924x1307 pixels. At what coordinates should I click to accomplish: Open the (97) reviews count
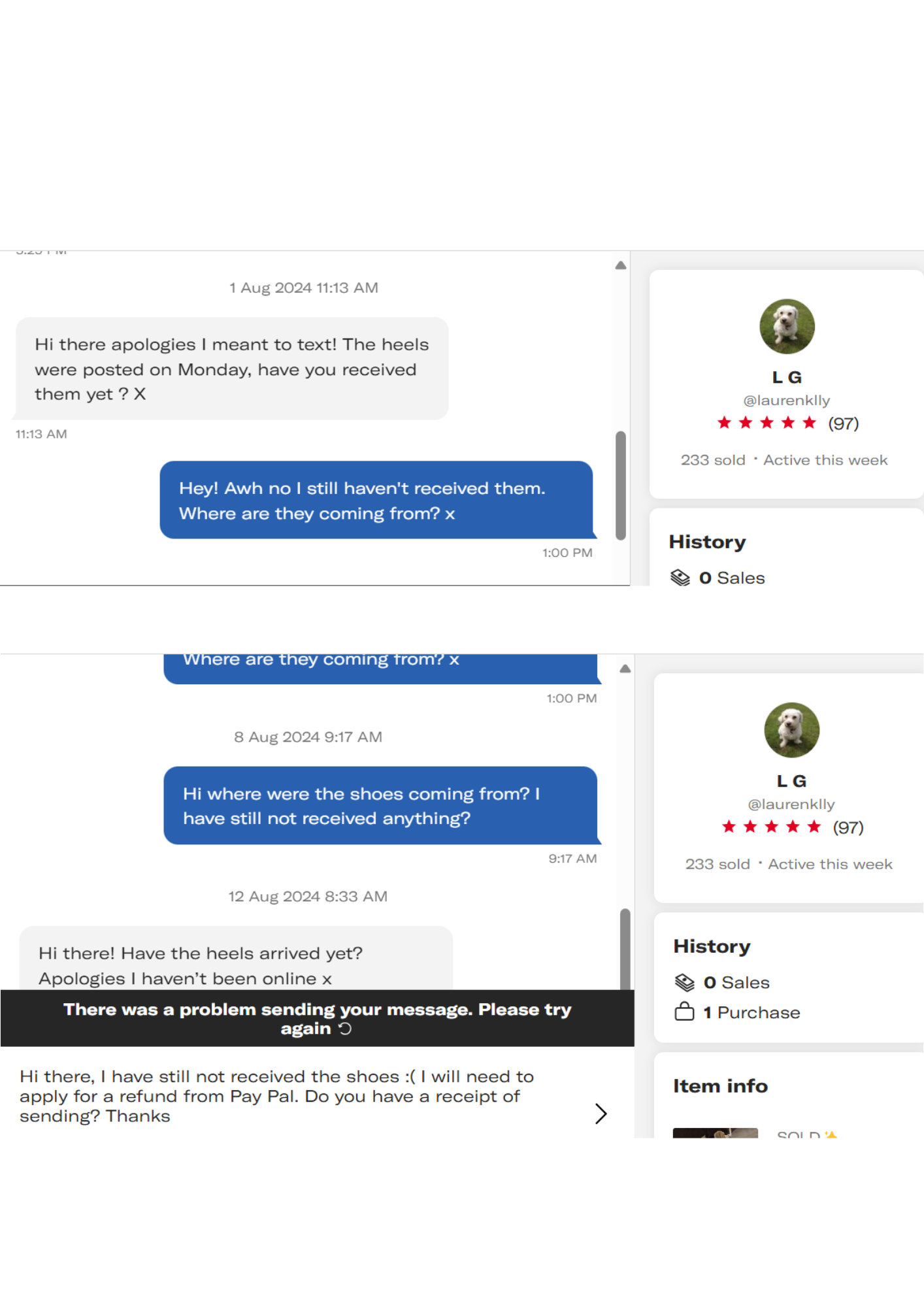click(x=842, y=423)
